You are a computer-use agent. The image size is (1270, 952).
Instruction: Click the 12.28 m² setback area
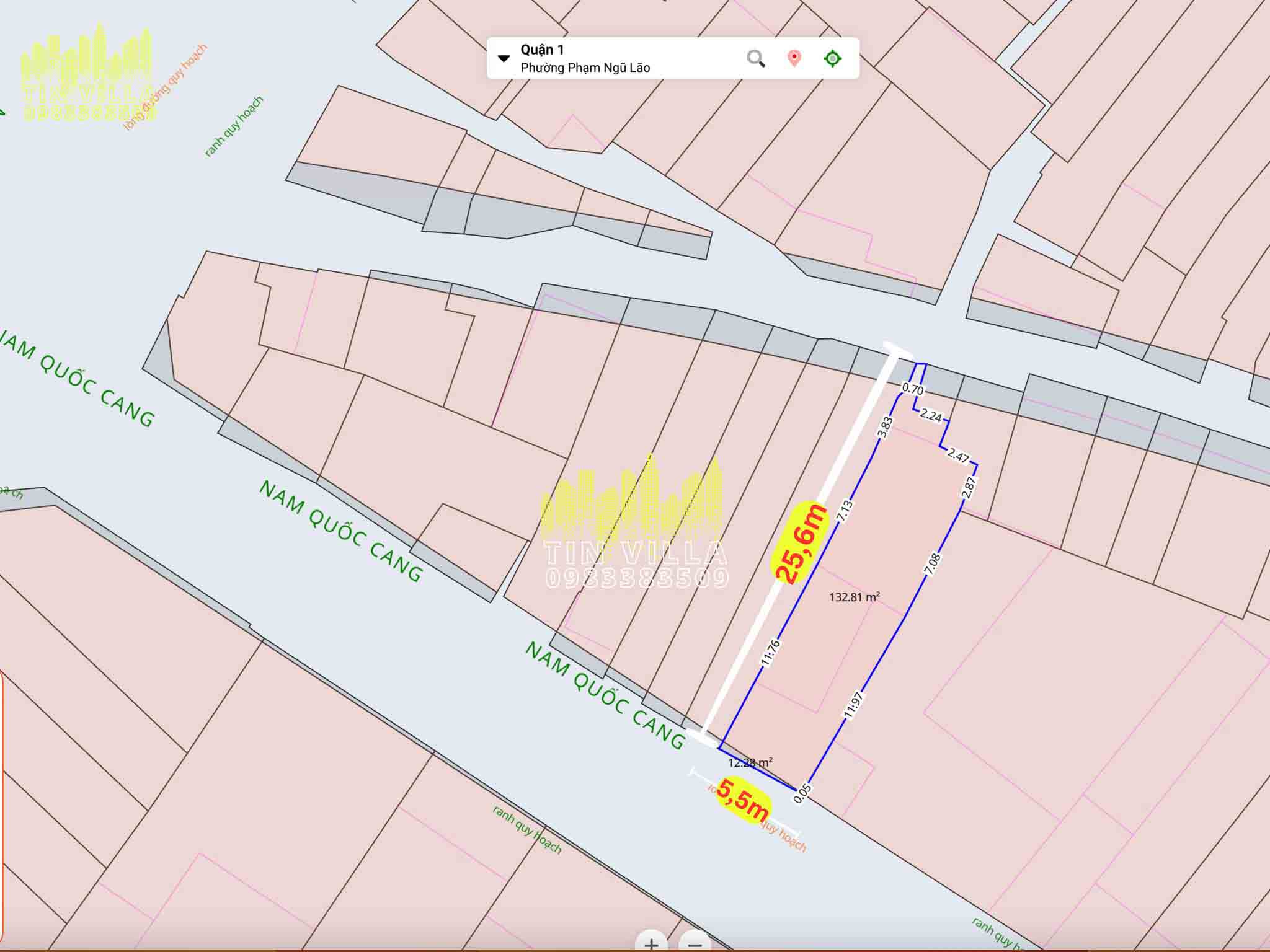pyautogui.click(x=750, y=763)
